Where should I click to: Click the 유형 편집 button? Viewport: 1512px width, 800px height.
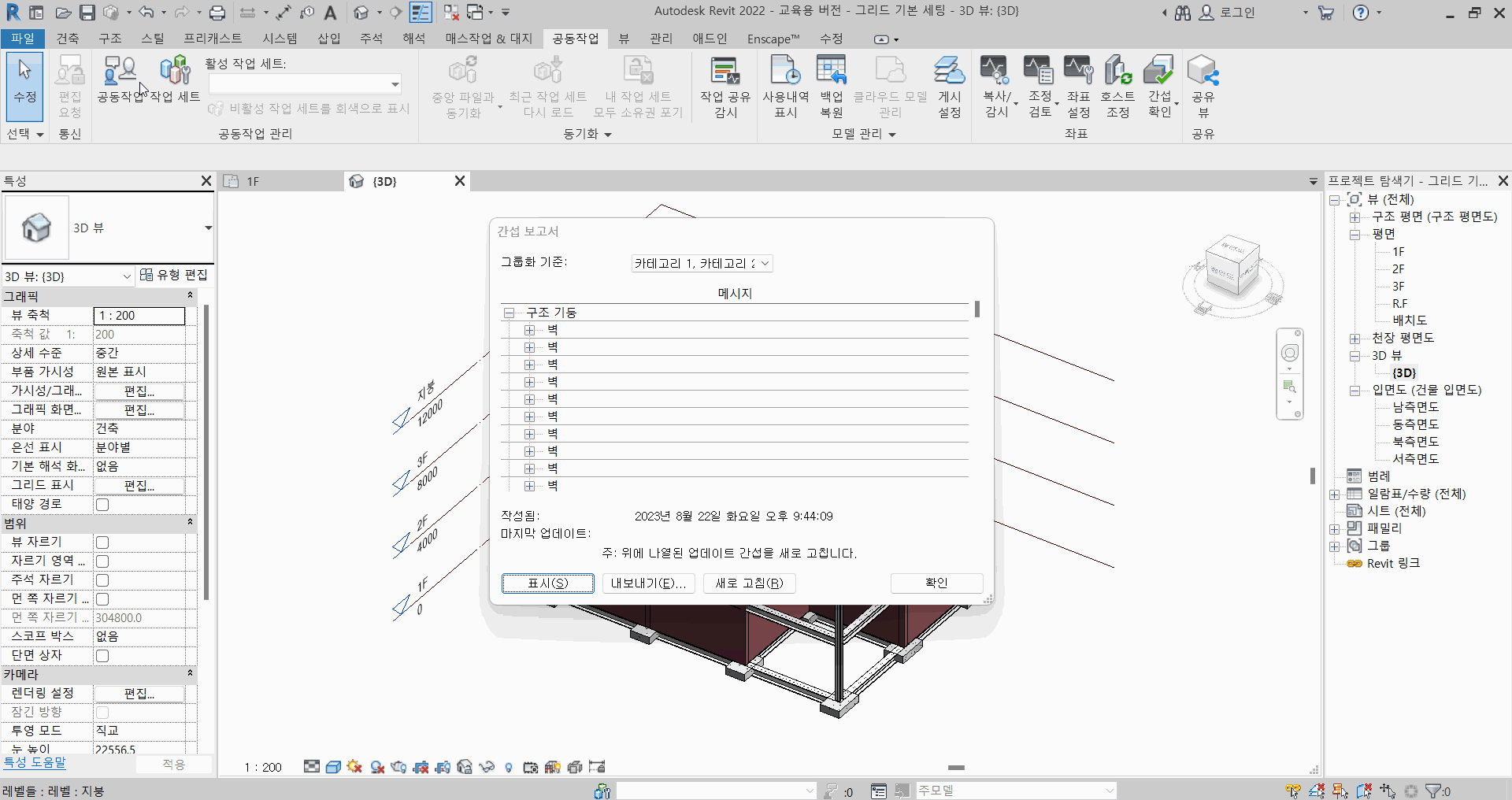[x=174, y=275]
